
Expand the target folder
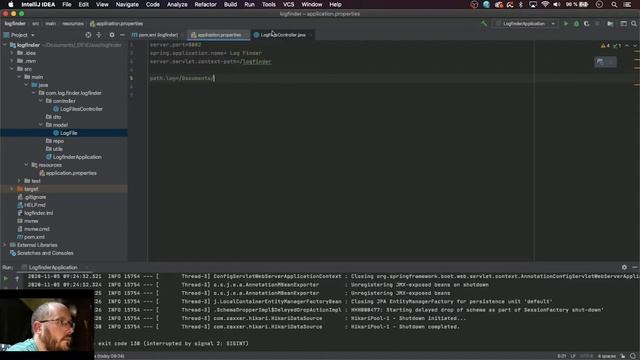(12, 189)
